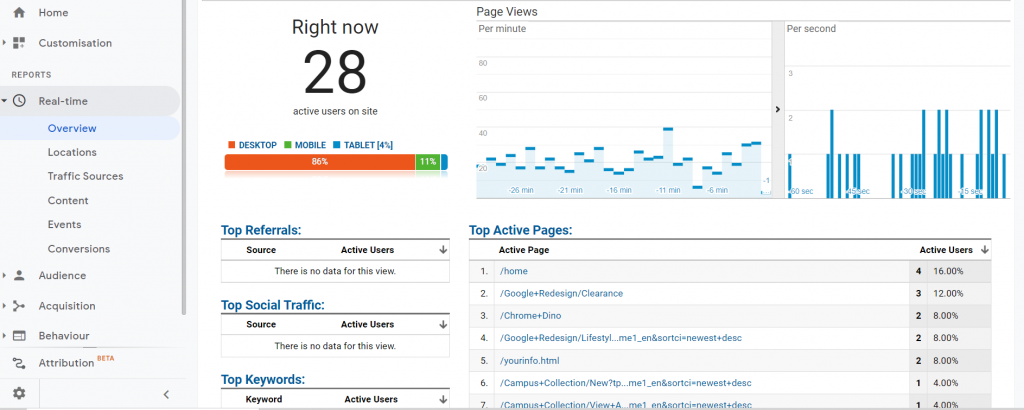This screenshot has width=1024, height=410.
Task: Open the Real-time Events report
Action: point(64,224)
